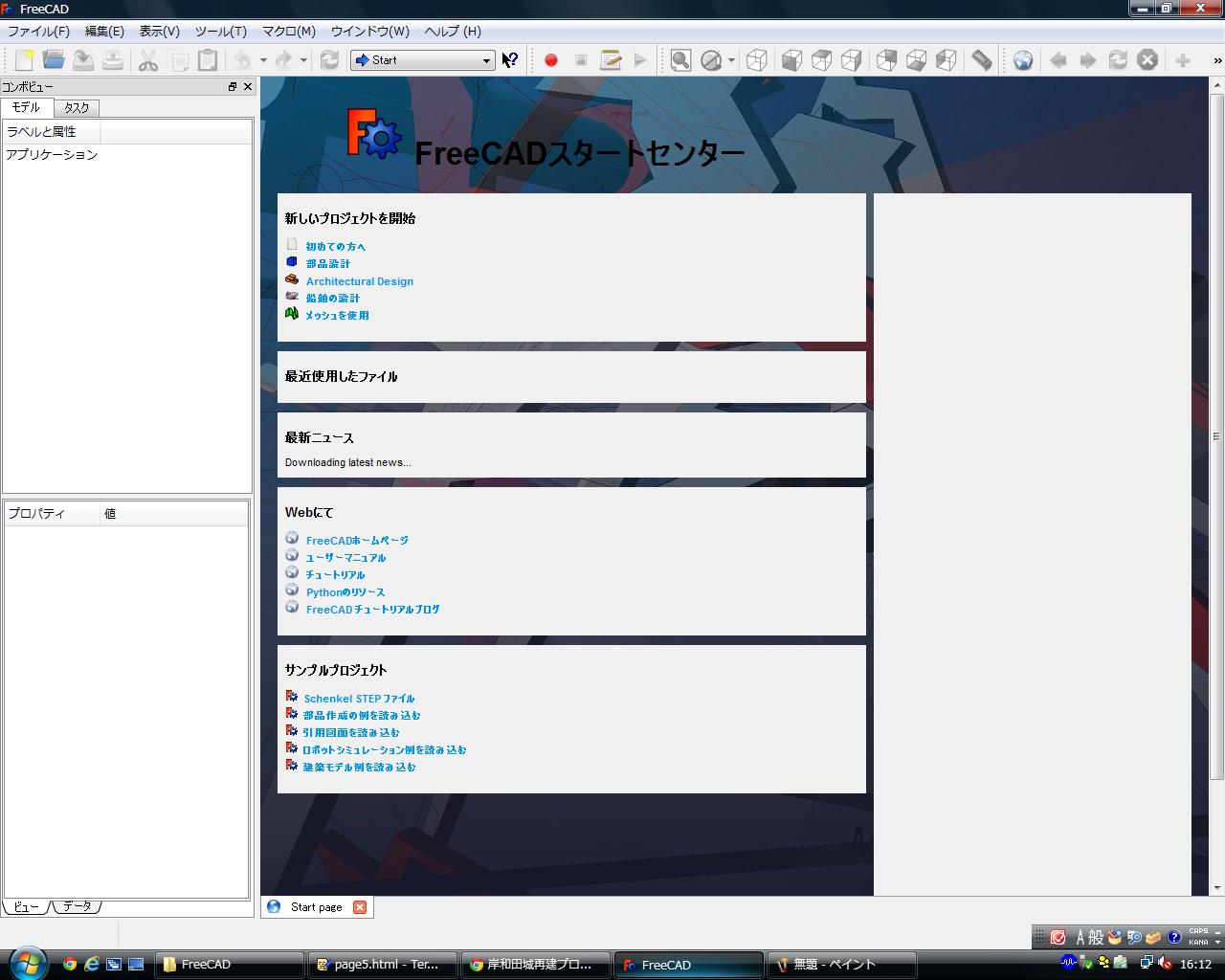Click the web zoom in plus icon

pyautogui.click(x=1183, y=60)
